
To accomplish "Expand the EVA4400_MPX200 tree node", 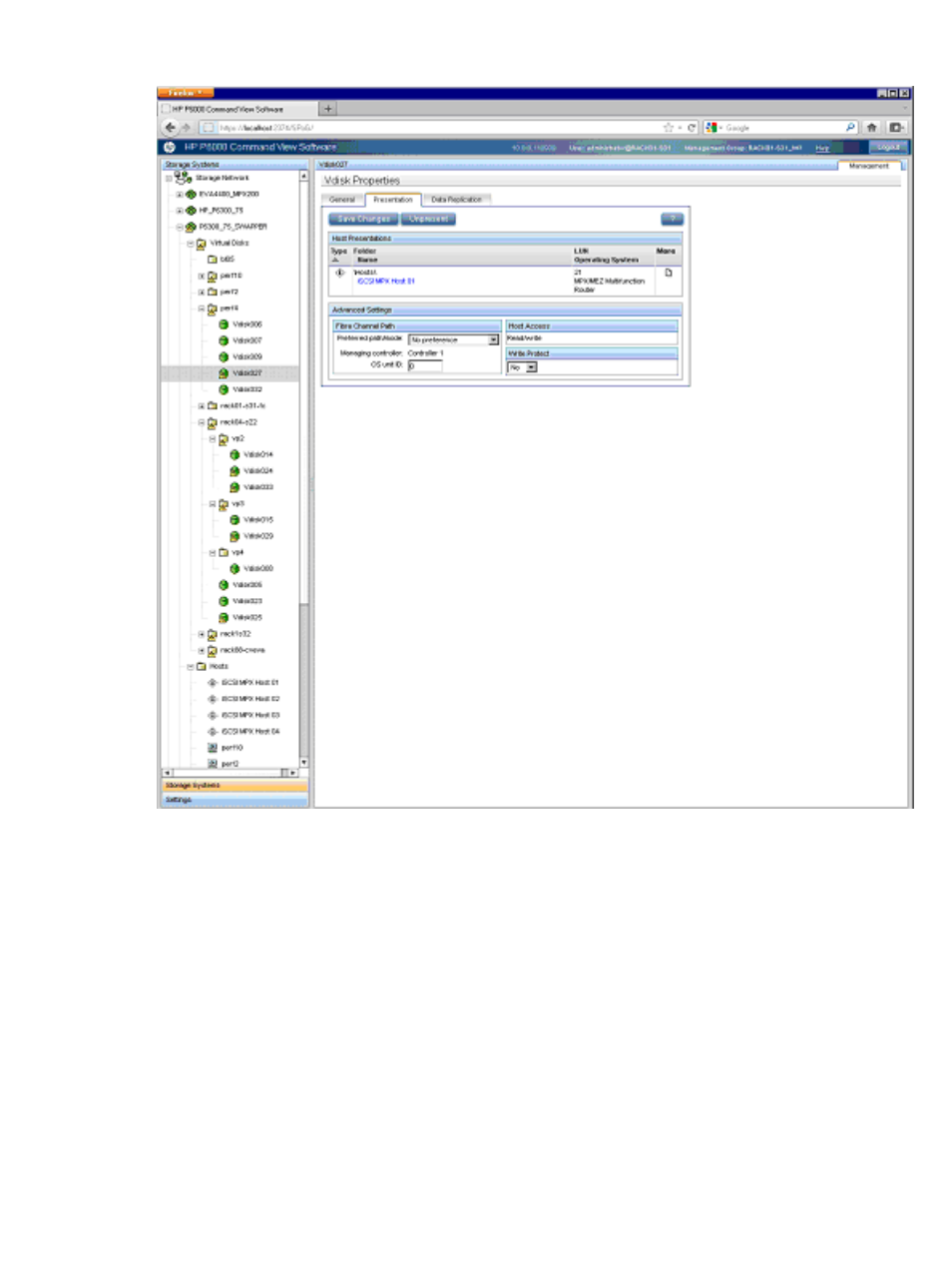I will click(180, 195).
